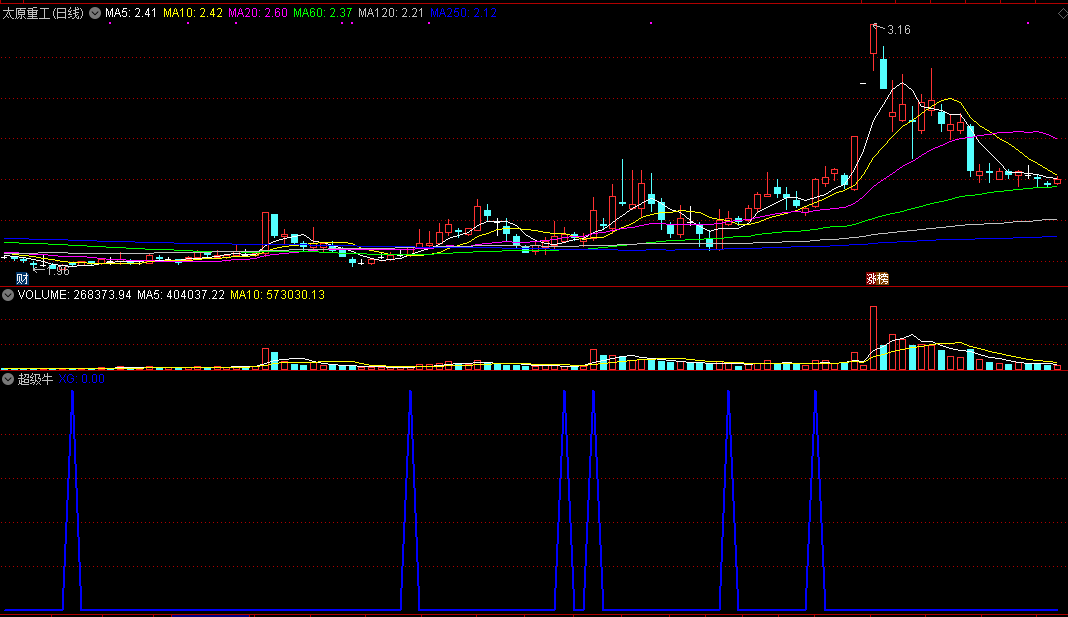Click the volume MA5: 404037.22 label
This screenshot has height=617, width=1068.
coord(180,295)
